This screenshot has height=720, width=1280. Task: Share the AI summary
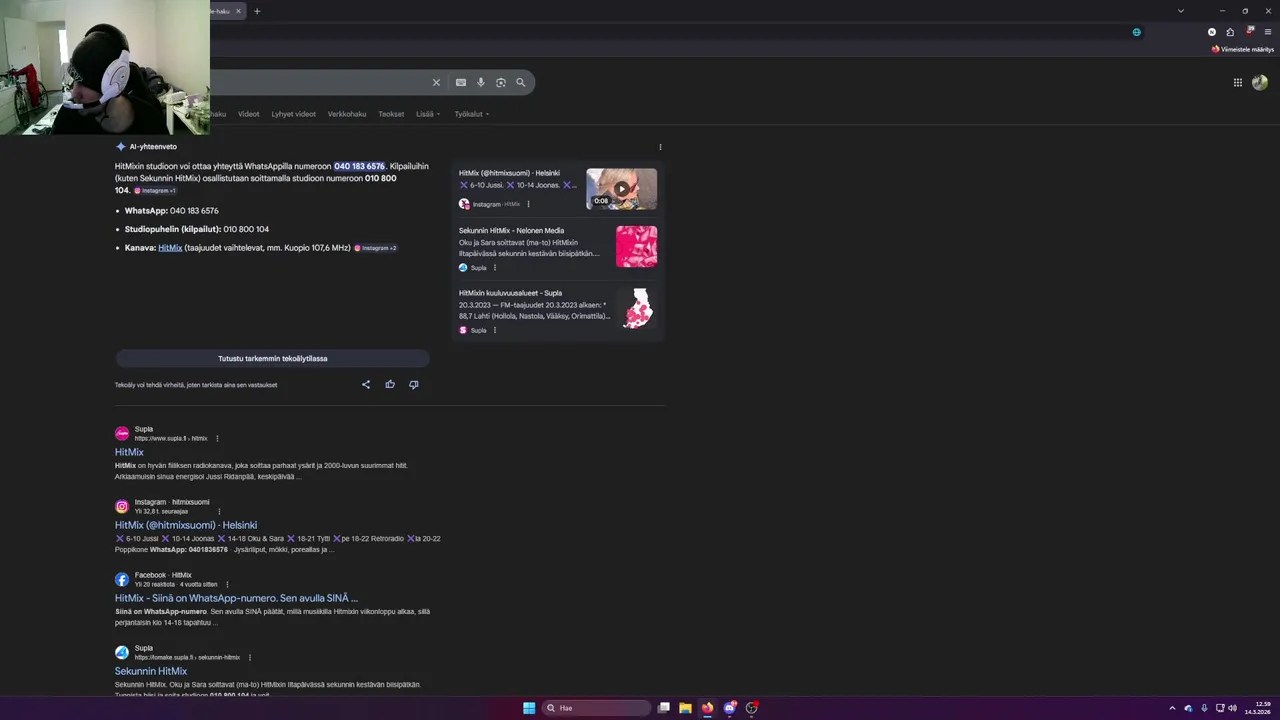tap(366, 384)
